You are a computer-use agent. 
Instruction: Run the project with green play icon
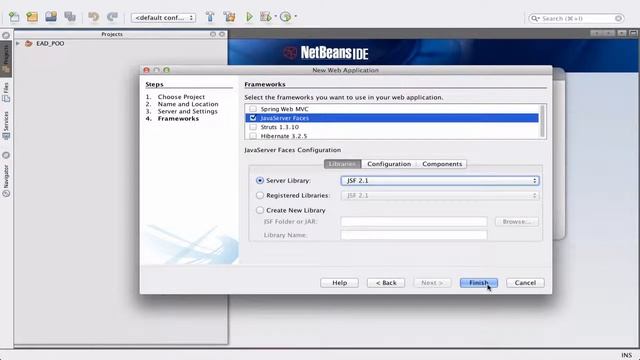[249, 17]
